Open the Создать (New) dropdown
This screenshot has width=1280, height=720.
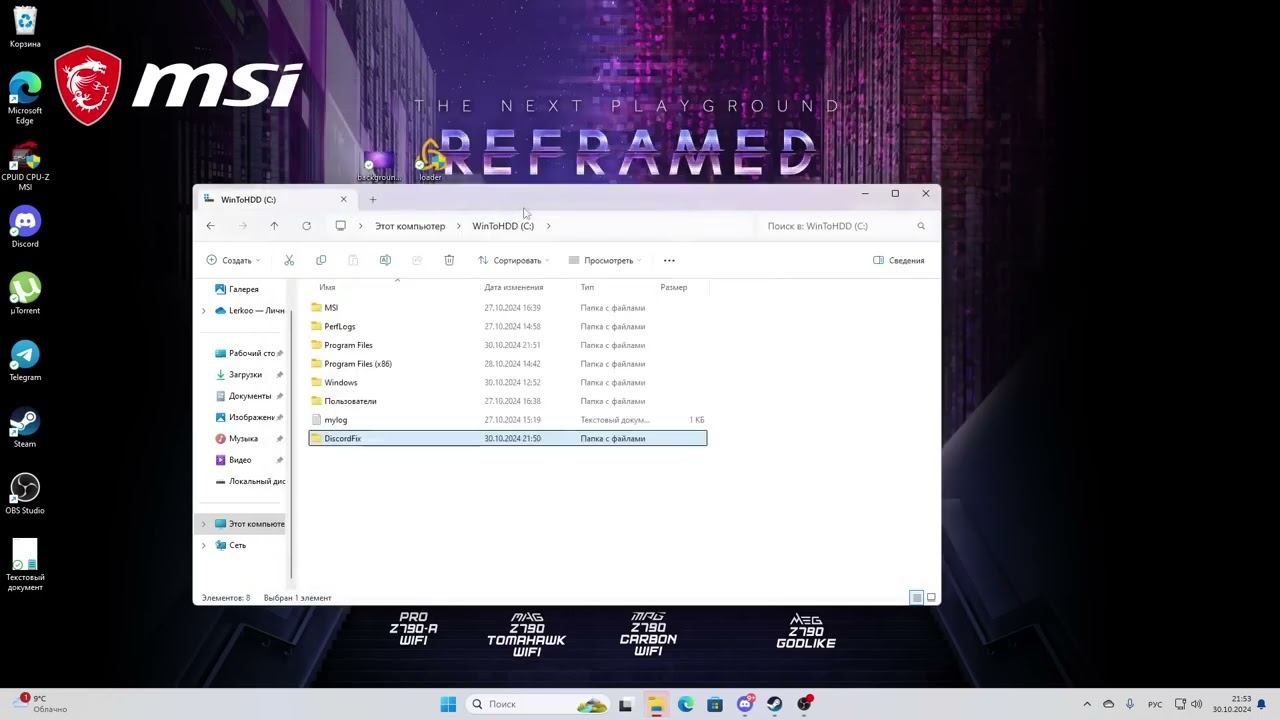click(233, 260)
